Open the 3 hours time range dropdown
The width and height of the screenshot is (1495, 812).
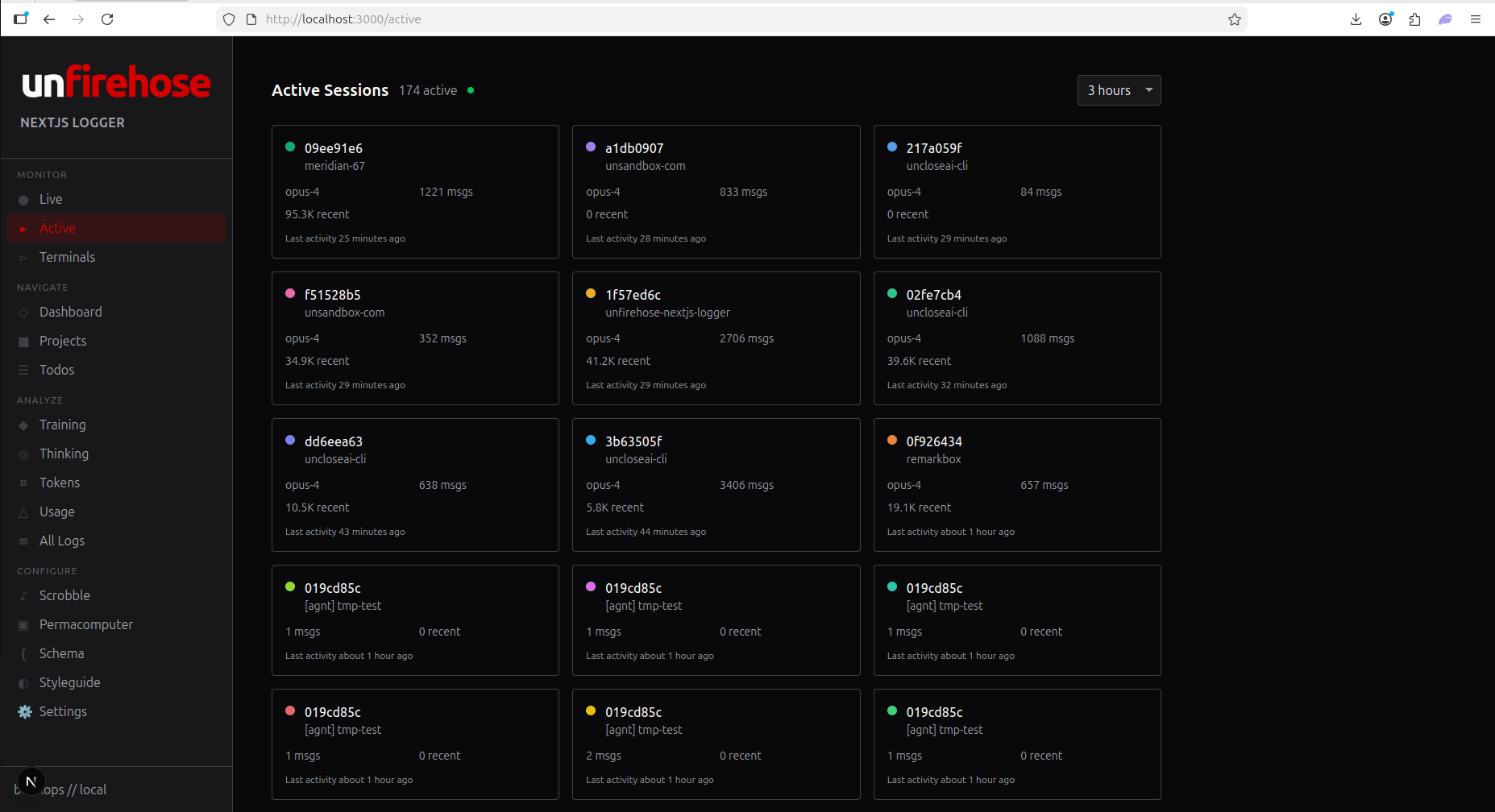click(1118, 90)
